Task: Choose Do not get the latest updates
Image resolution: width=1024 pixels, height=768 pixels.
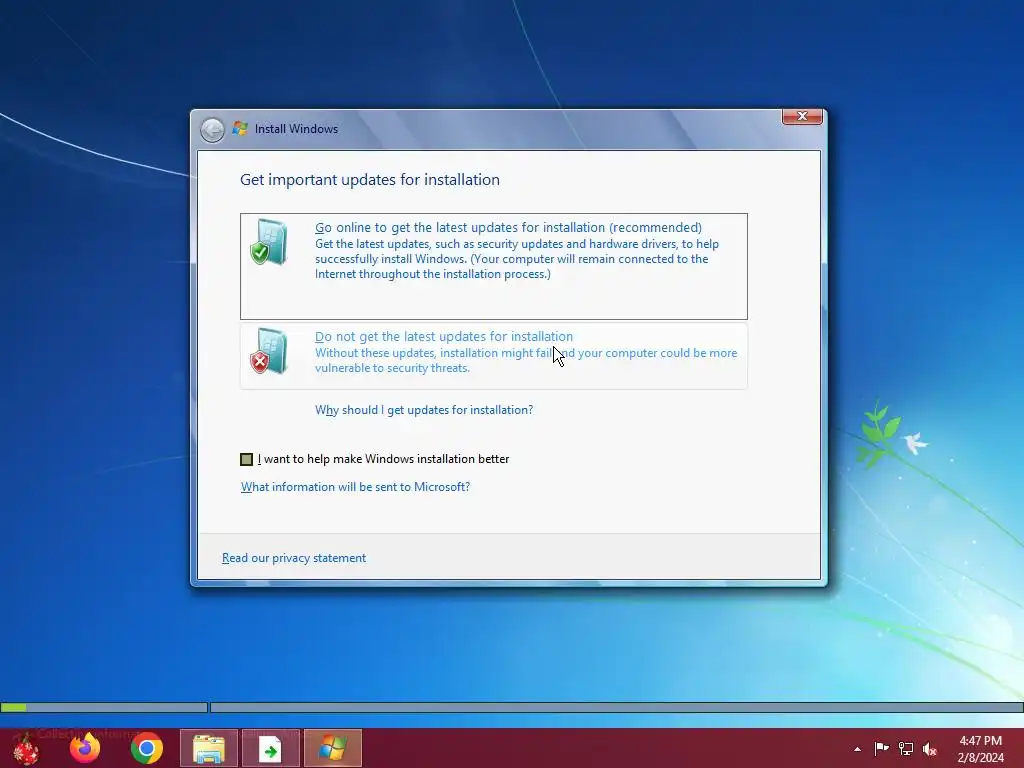Action: tap(494, 356)
